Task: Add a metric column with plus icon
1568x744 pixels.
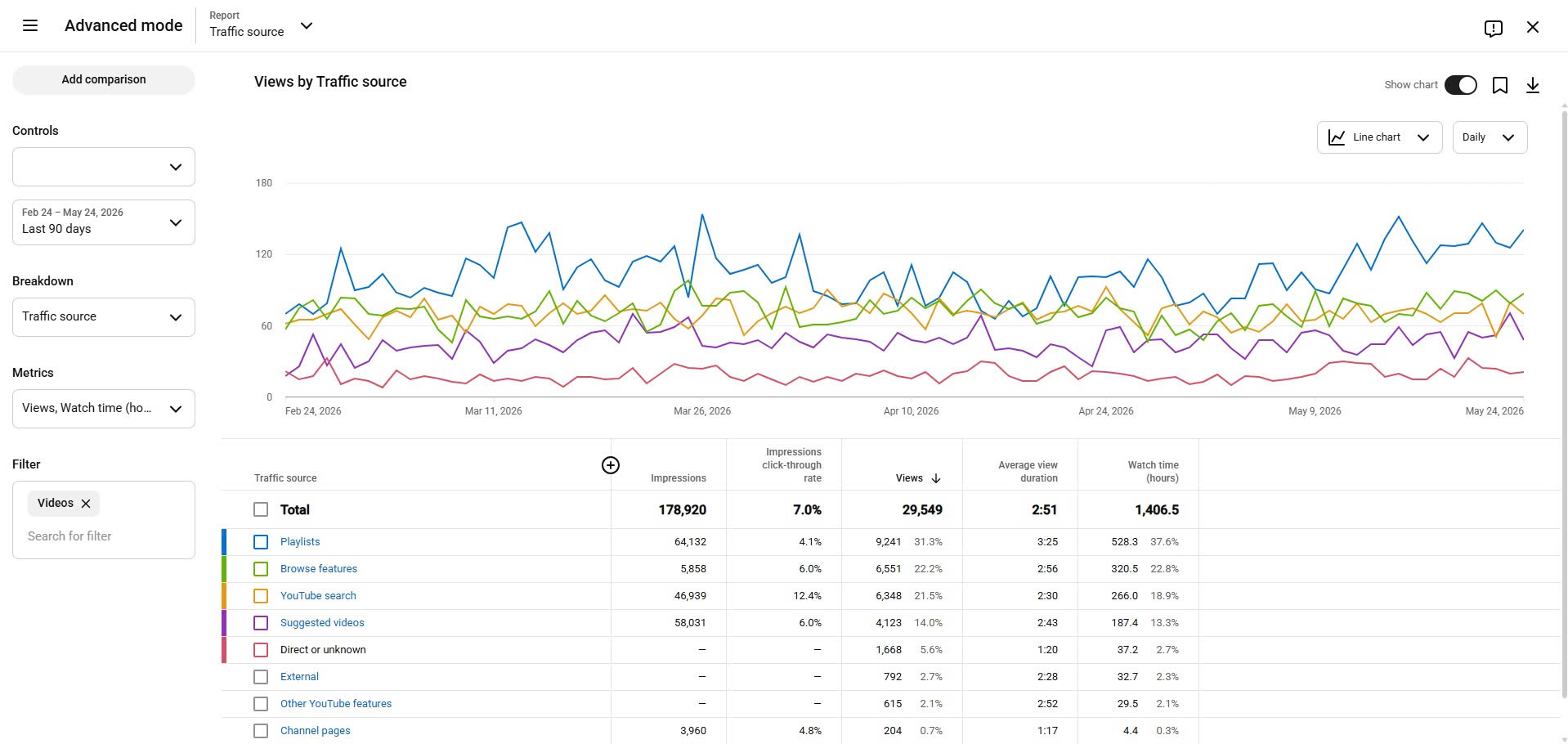Action: pyautogui.click(x=611, y=465)
